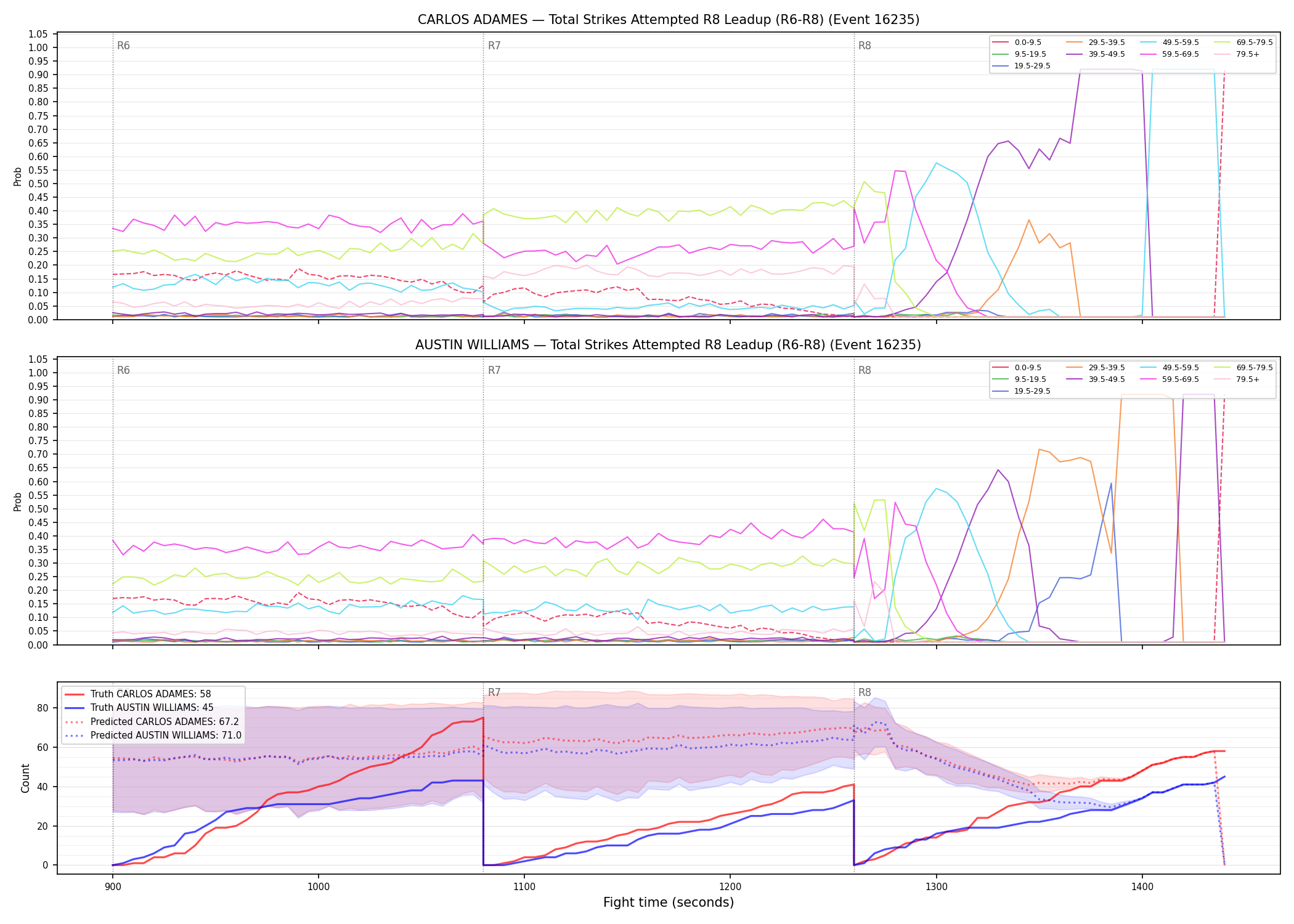Screen dimensions: 1294x924
Task: Click the 0.00 tick in Carlos Adames chart
Action: 38,320
